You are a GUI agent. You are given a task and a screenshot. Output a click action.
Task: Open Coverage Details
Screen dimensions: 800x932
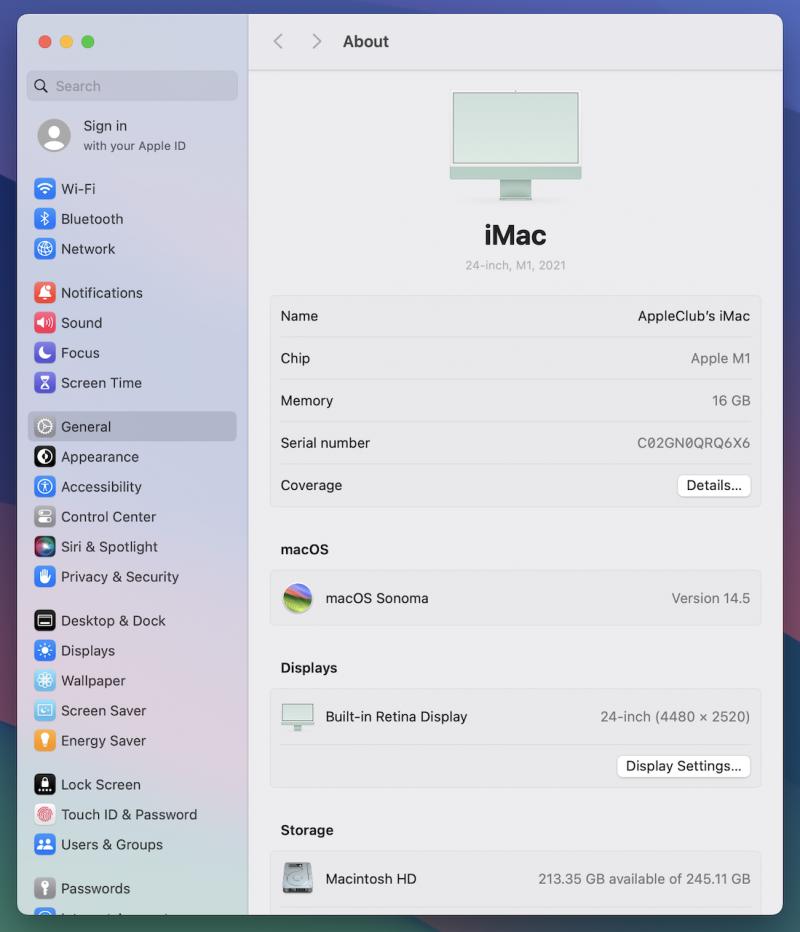coord(714,486)
